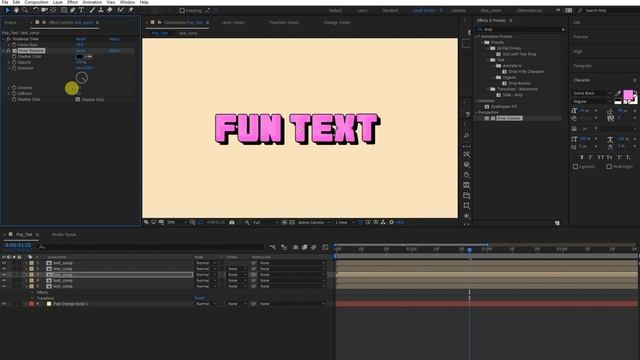Collapse the Perspective category
The width and height of the screenshot is (640, 360).
point(477,112)
